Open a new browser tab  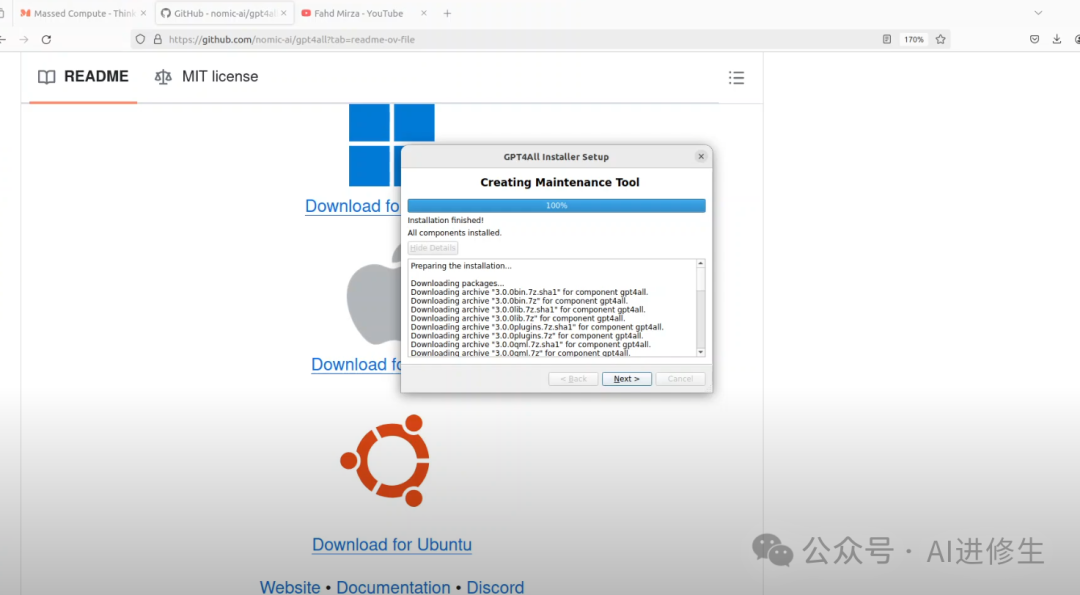pyautogui.click(x=447, y=13)
